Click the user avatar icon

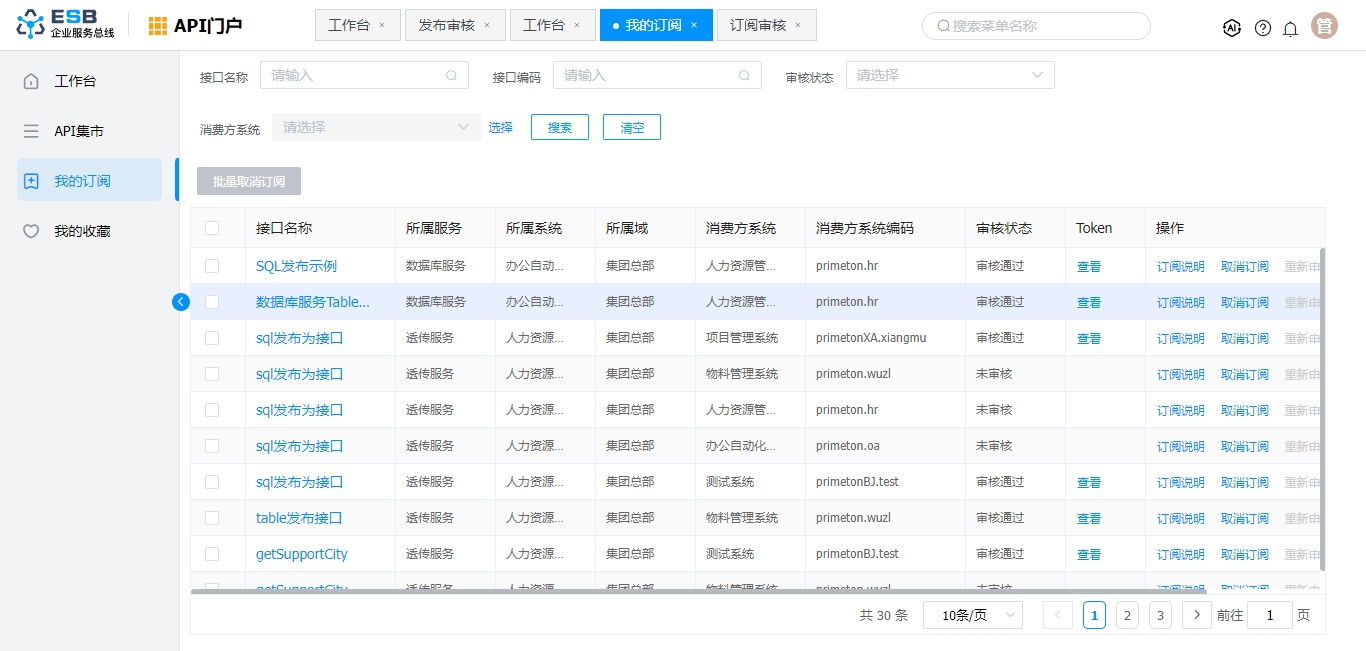tap(1325, 26)
